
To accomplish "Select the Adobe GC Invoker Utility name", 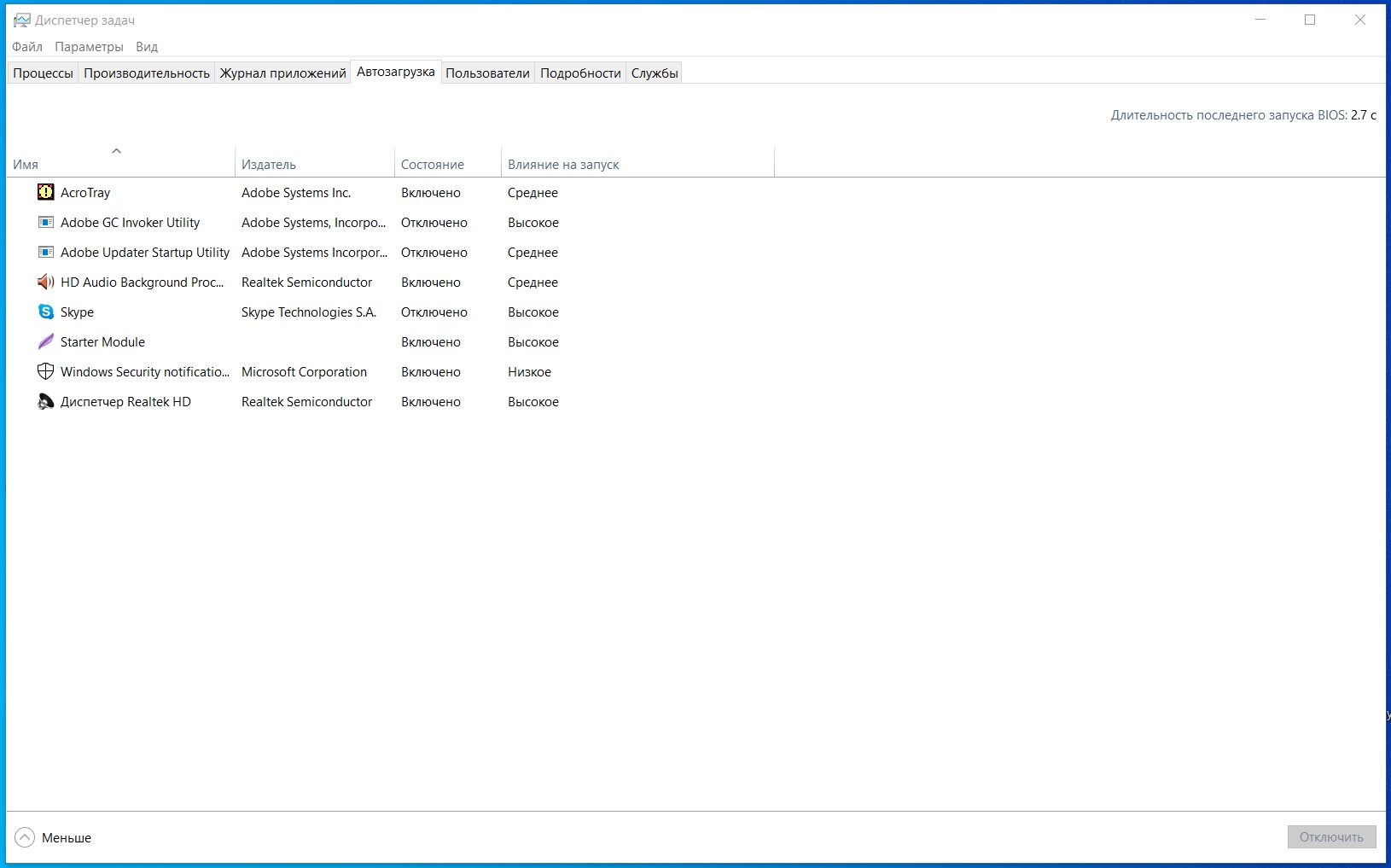I will point(130,223).
